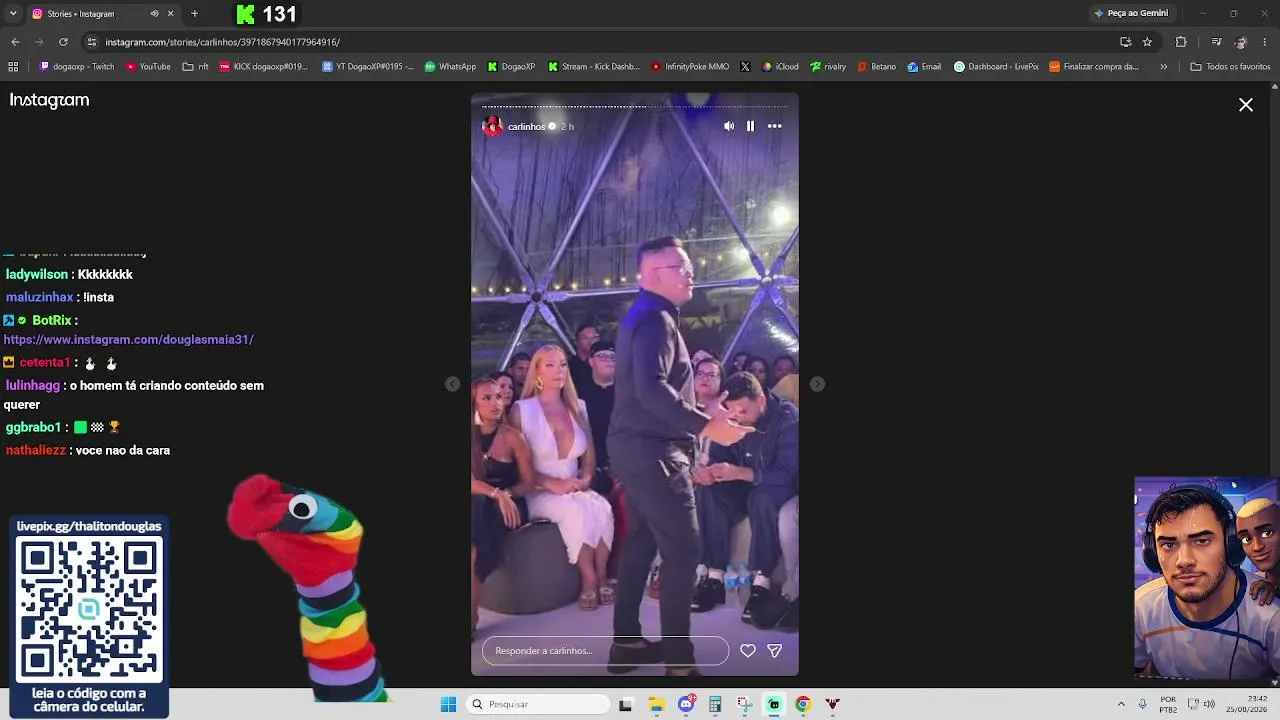This screenshot has height=720, width=1280.
Task: Open Task View from the taskbar
Action: (626, 704)
